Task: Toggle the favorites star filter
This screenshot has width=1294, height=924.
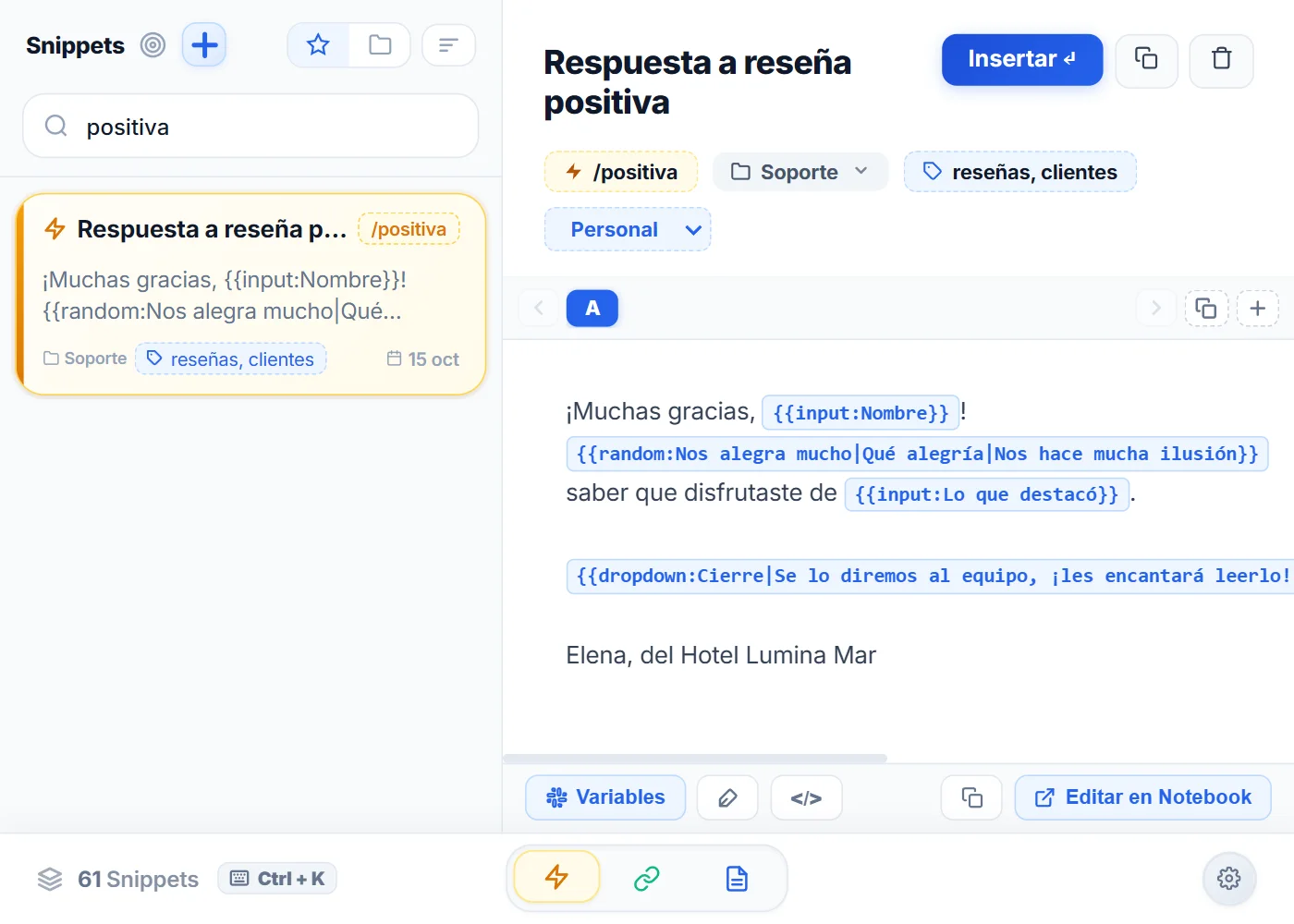Action: (x=318, y=45)
